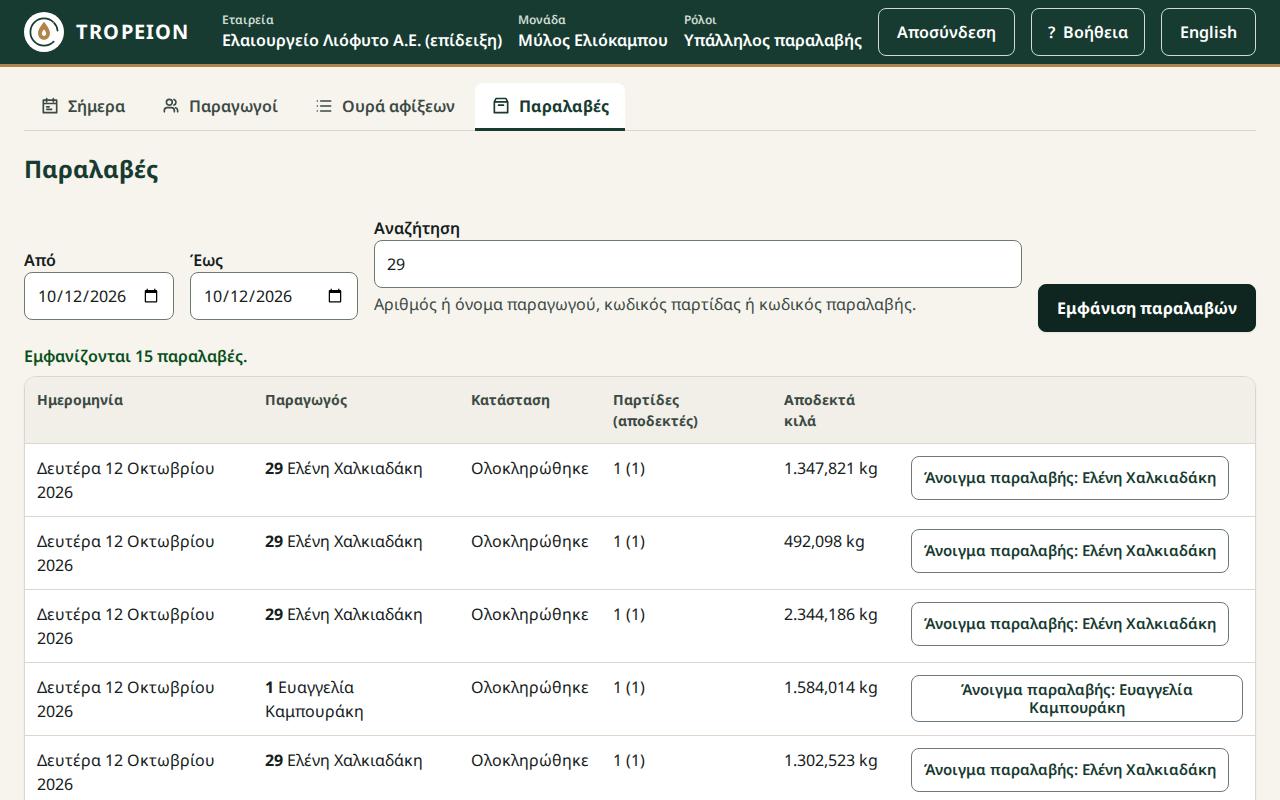Click the Παραλαβές page heading
This screenshot has height=800, width=1280.
coord(91,169)
